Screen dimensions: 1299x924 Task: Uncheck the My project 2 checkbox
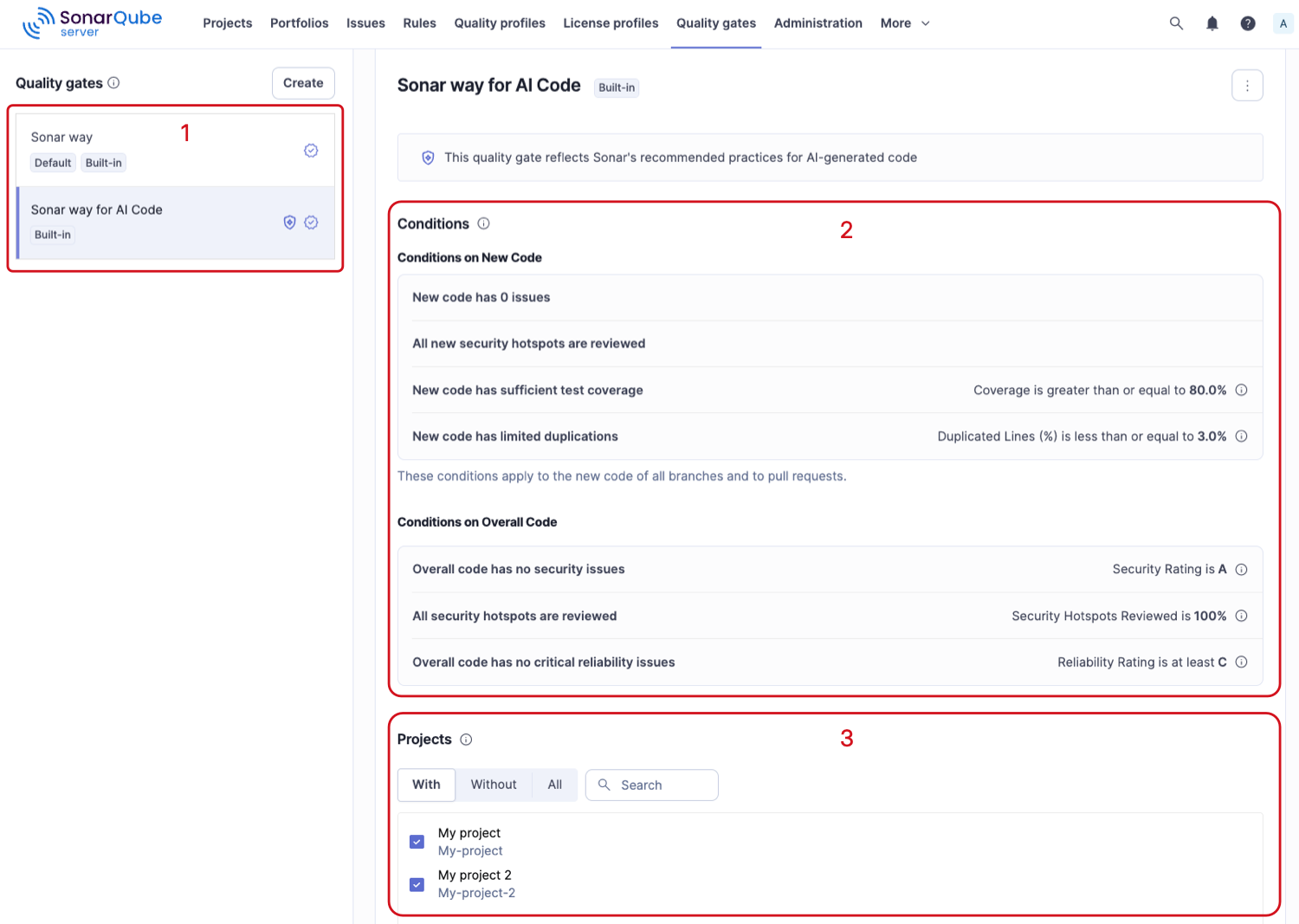(417, 884)
